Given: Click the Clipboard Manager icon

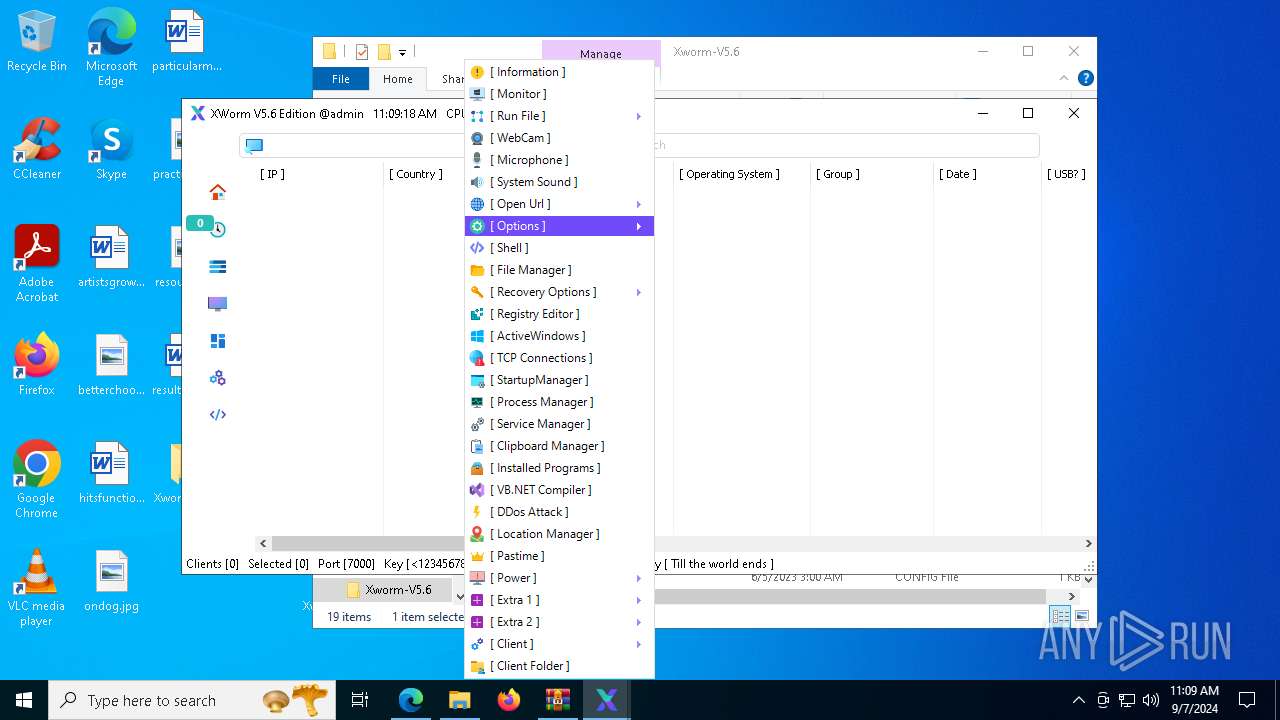Looking at the screenshot, I should click(477, 446).
